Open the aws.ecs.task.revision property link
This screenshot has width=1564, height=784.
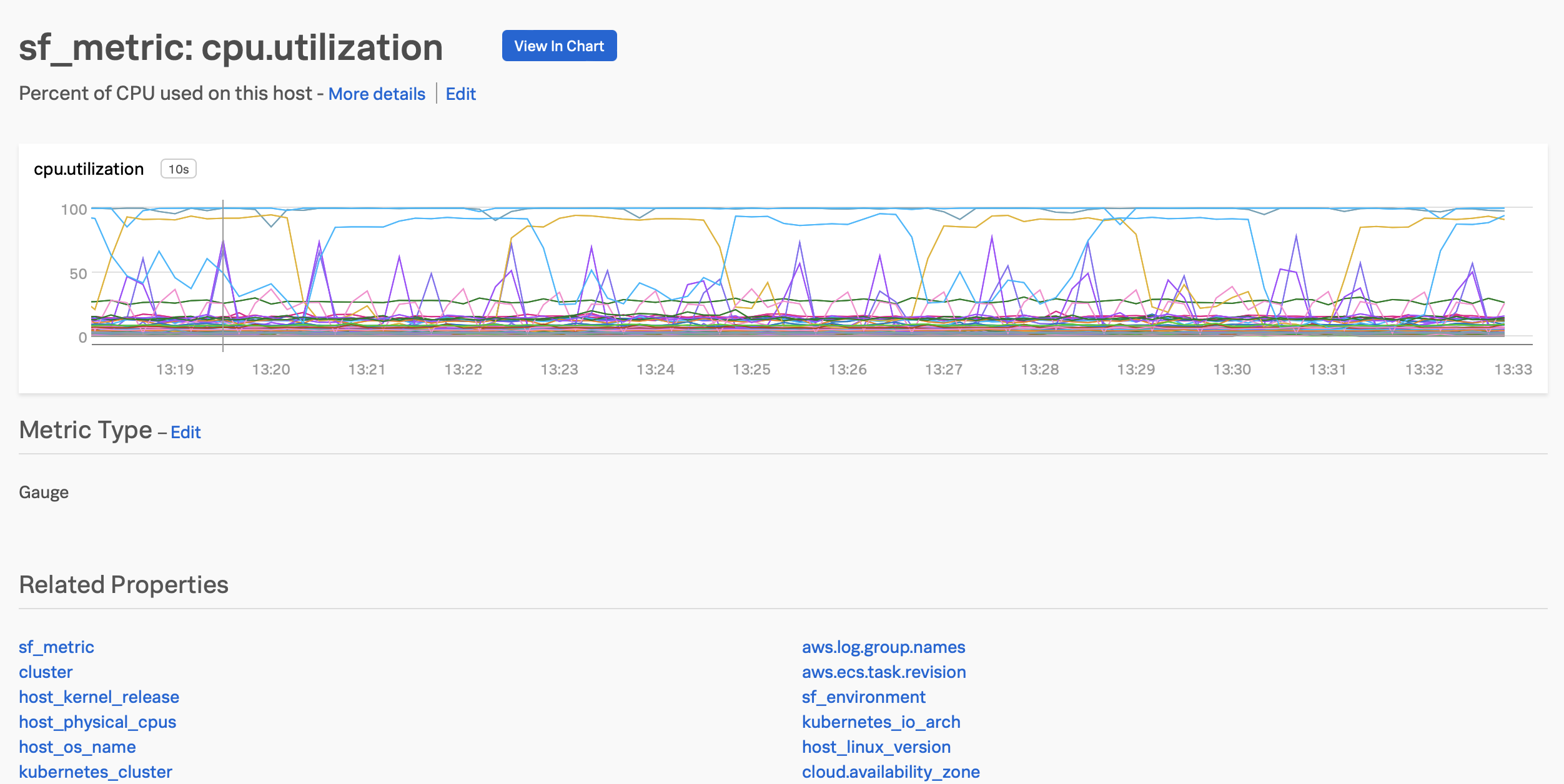pyautogui.click(x=884, y=672)
